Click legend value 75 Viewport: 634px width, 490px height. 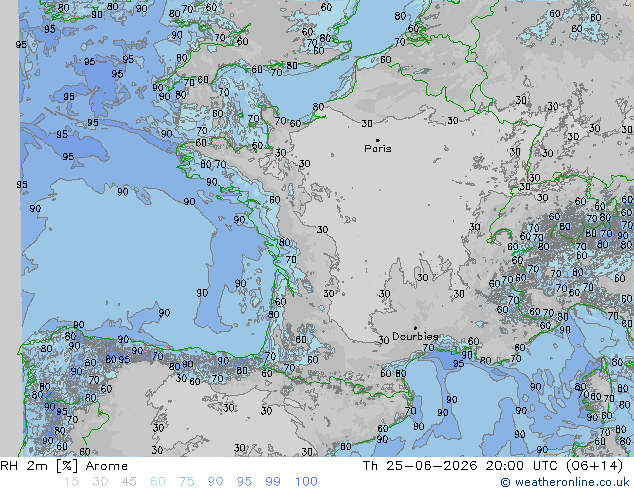186,482
